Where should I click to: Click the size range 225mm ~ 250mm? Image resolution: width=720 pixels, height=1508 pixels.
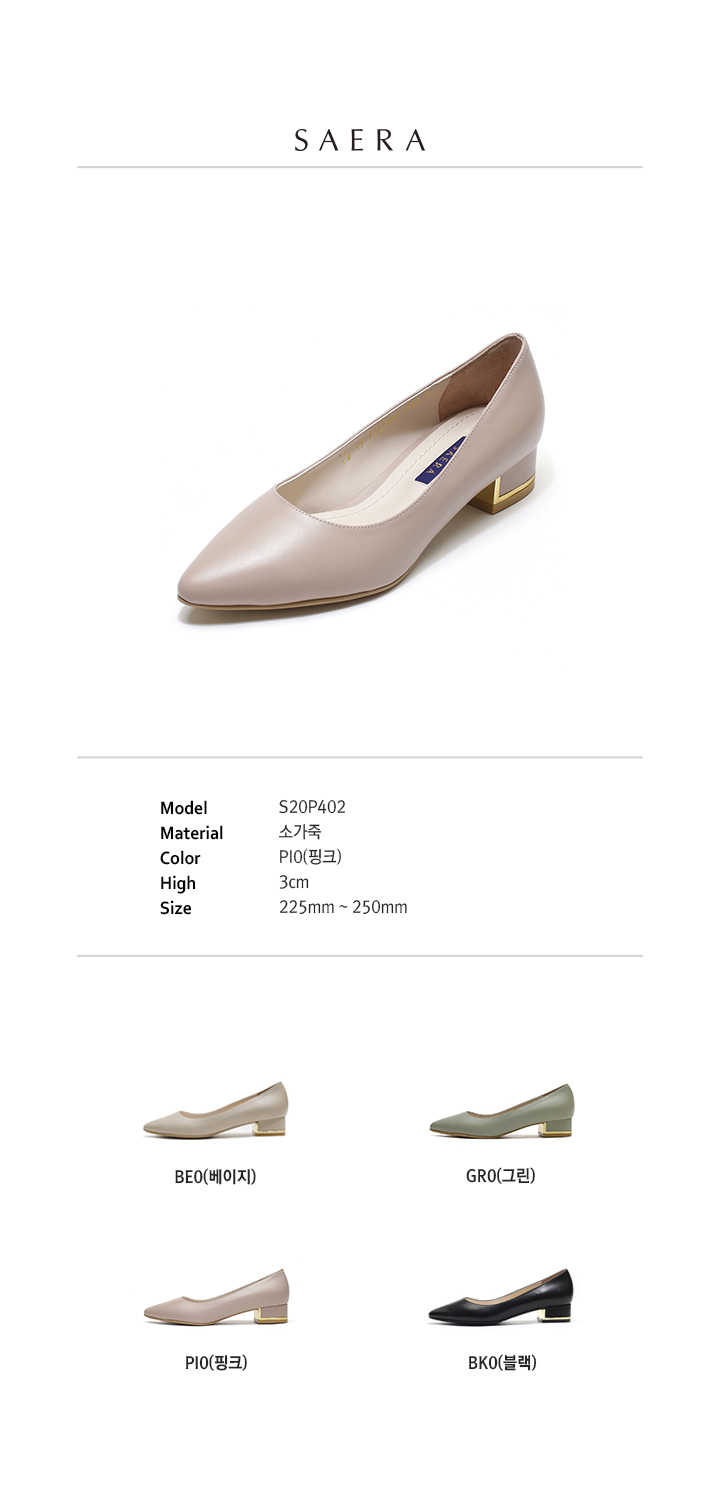point(343,908)
